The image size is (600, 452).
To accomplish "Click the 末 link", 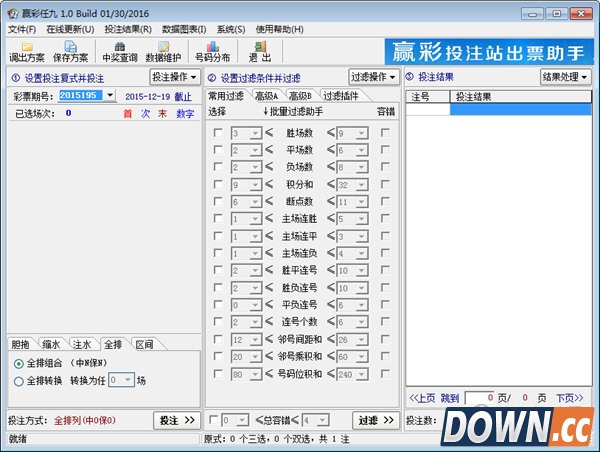I will point(163,114).
